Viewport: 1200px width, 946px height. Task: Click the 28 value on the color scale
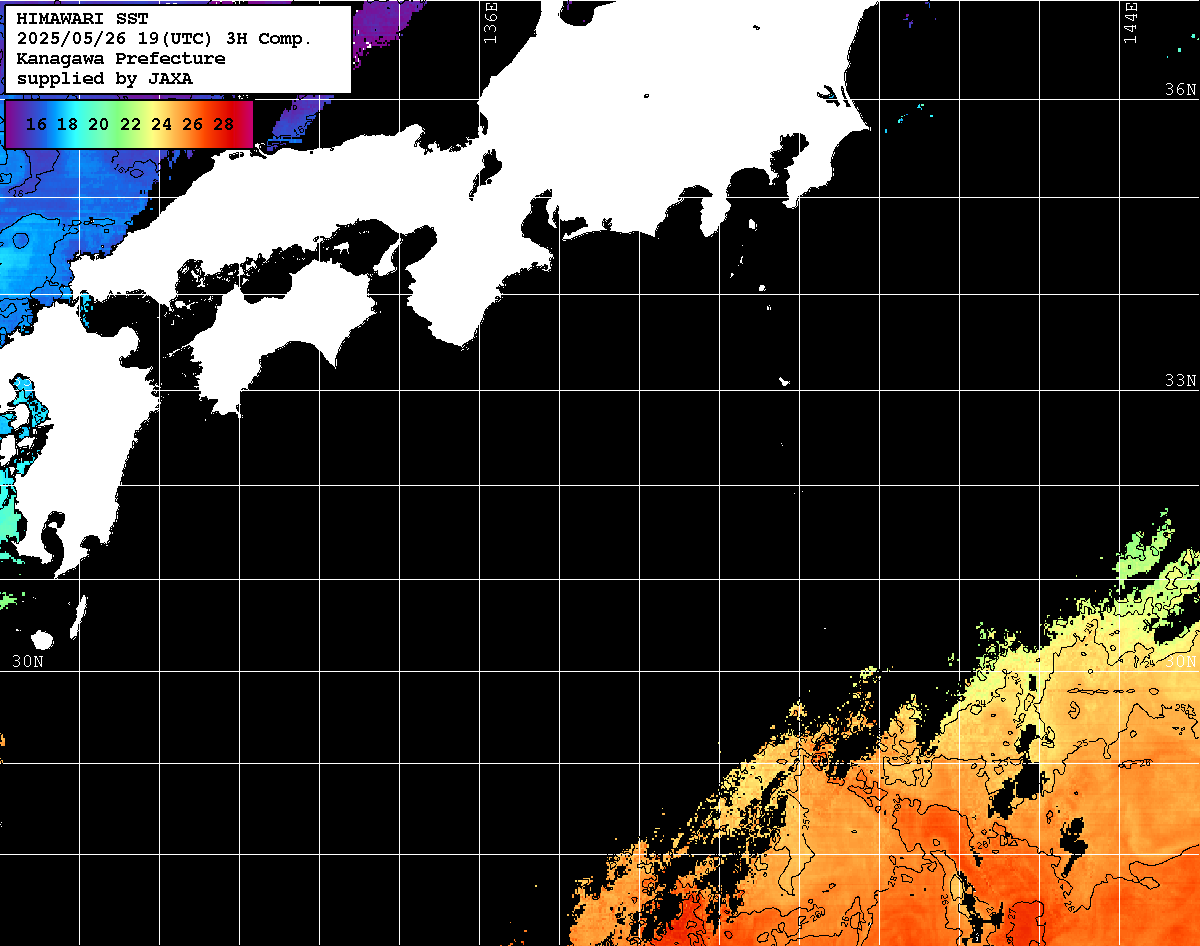[x=224, y=124]
